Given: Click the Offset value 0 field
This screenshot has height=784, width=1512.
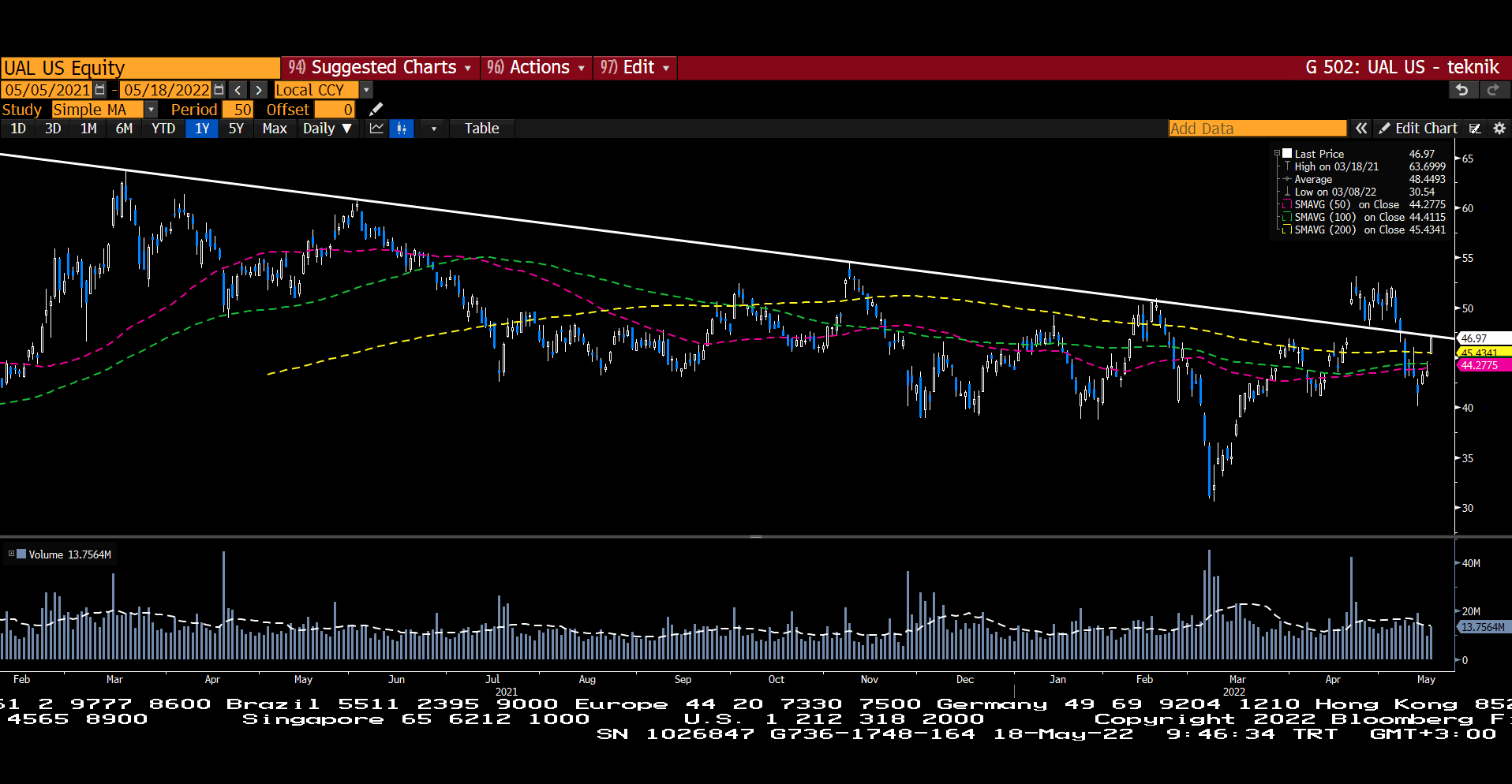Looking at the screenshot, I should pyautogui.click(x=335, y=109).
